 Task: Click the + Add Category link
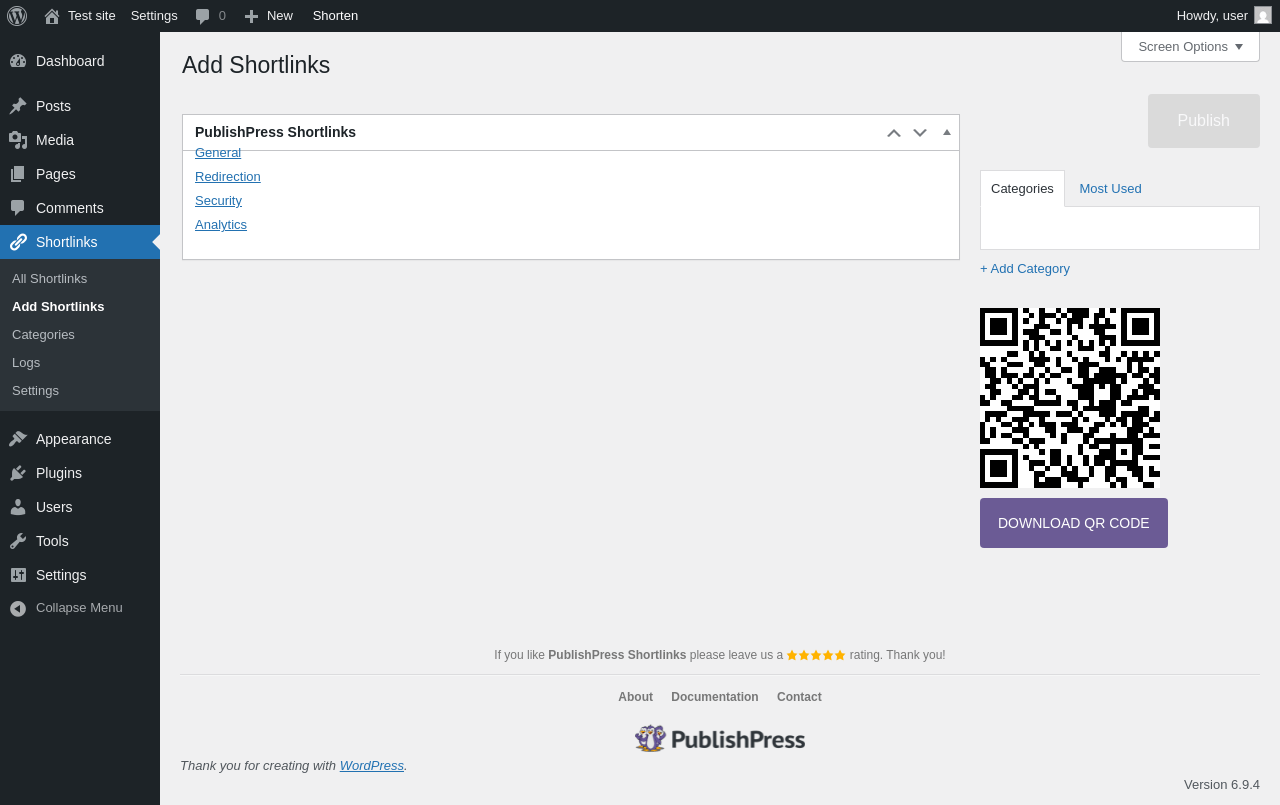click(1025, 269)
